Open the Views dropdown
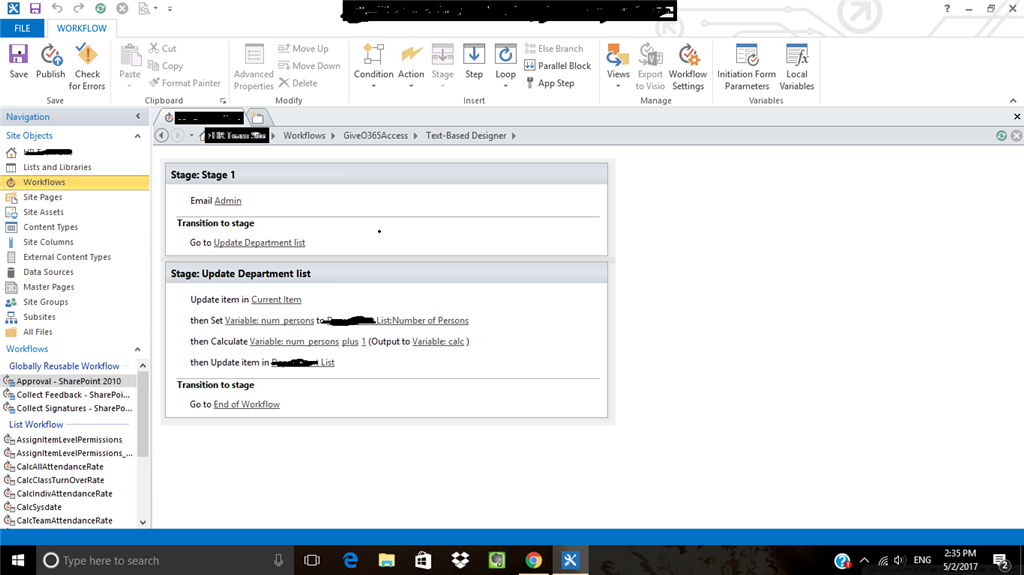This screenshot has width=1024, height=575. click(618, 67)
